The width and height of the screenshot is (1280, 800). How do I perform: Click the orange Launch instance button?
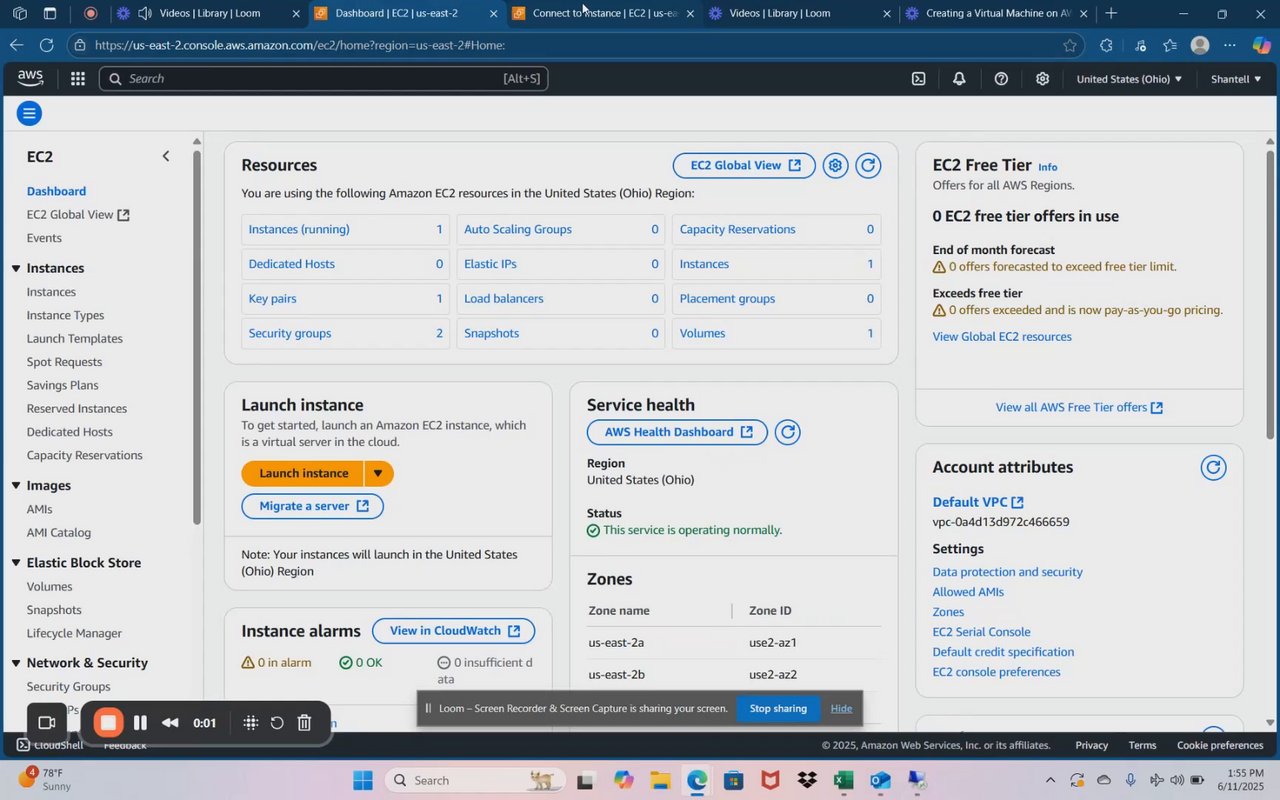click(x=303, y=474)
